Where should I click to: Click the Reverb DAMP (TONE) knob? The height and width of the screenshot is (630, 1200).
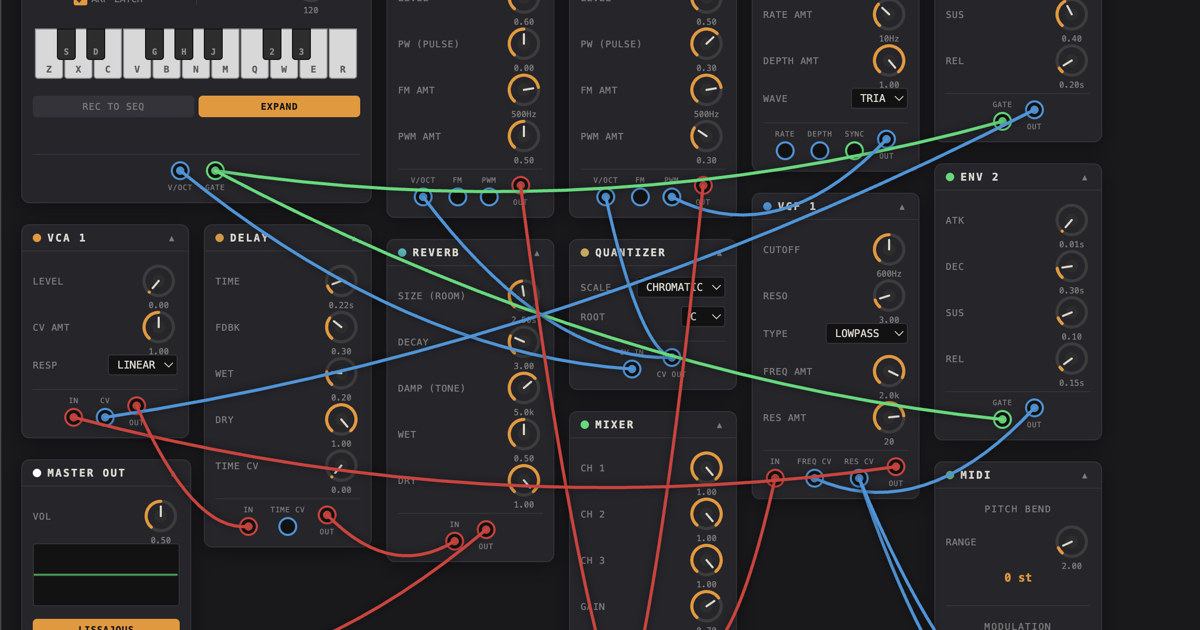523,388
